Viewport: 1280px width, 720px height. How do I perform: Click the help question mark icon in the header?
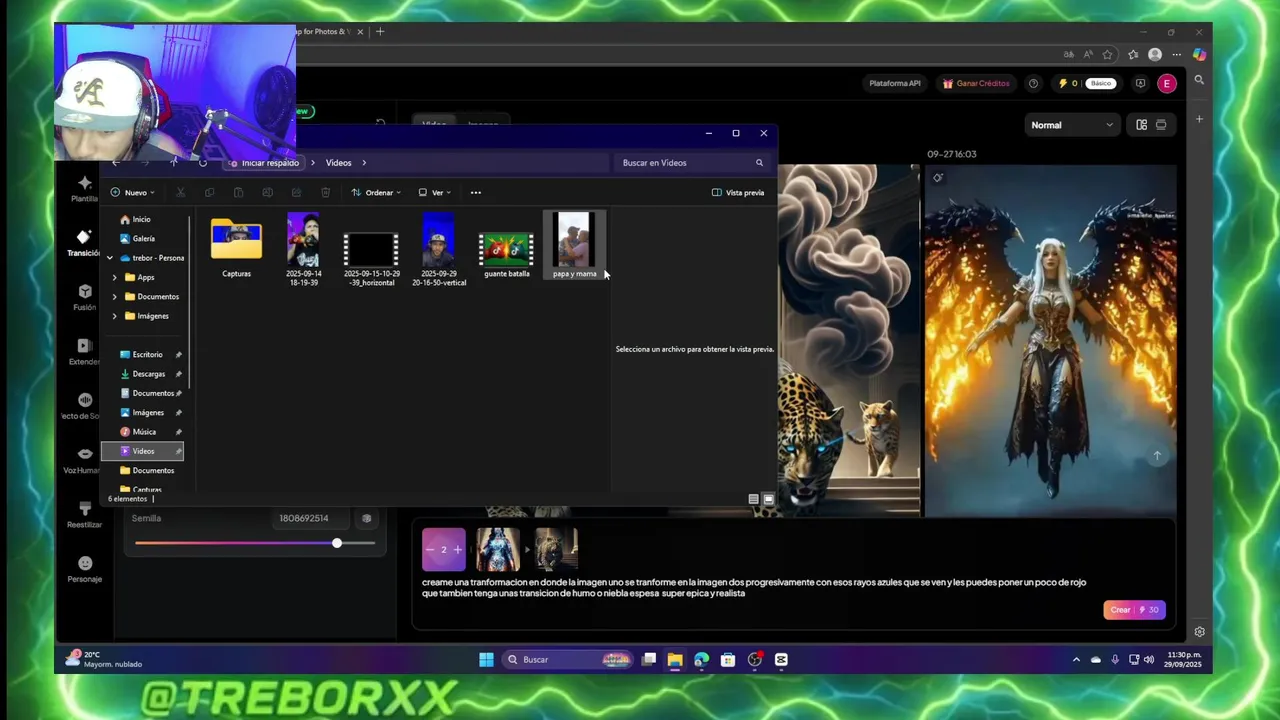[1033, 83]
